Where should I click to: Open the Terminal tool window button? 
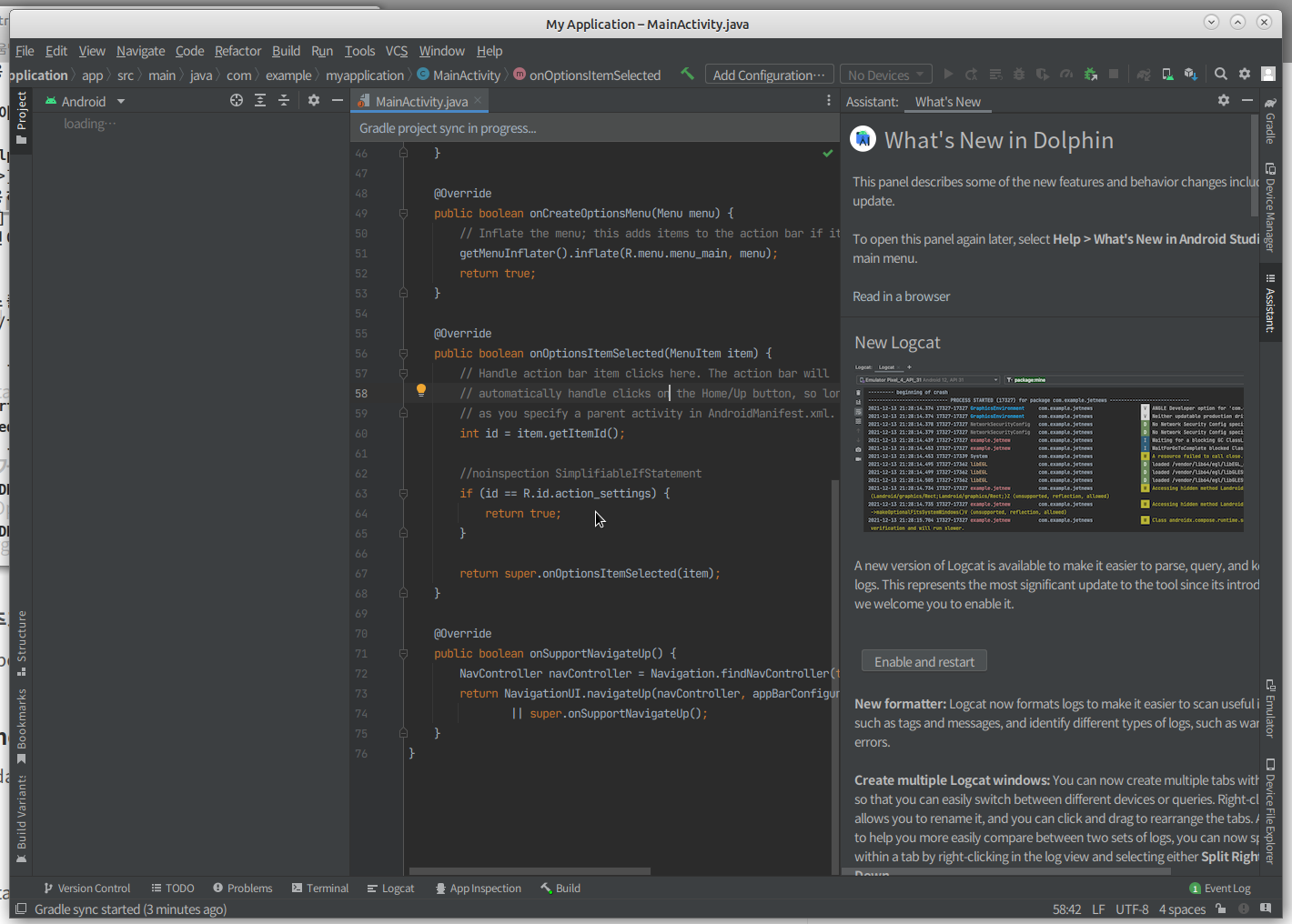coord(320,889)
